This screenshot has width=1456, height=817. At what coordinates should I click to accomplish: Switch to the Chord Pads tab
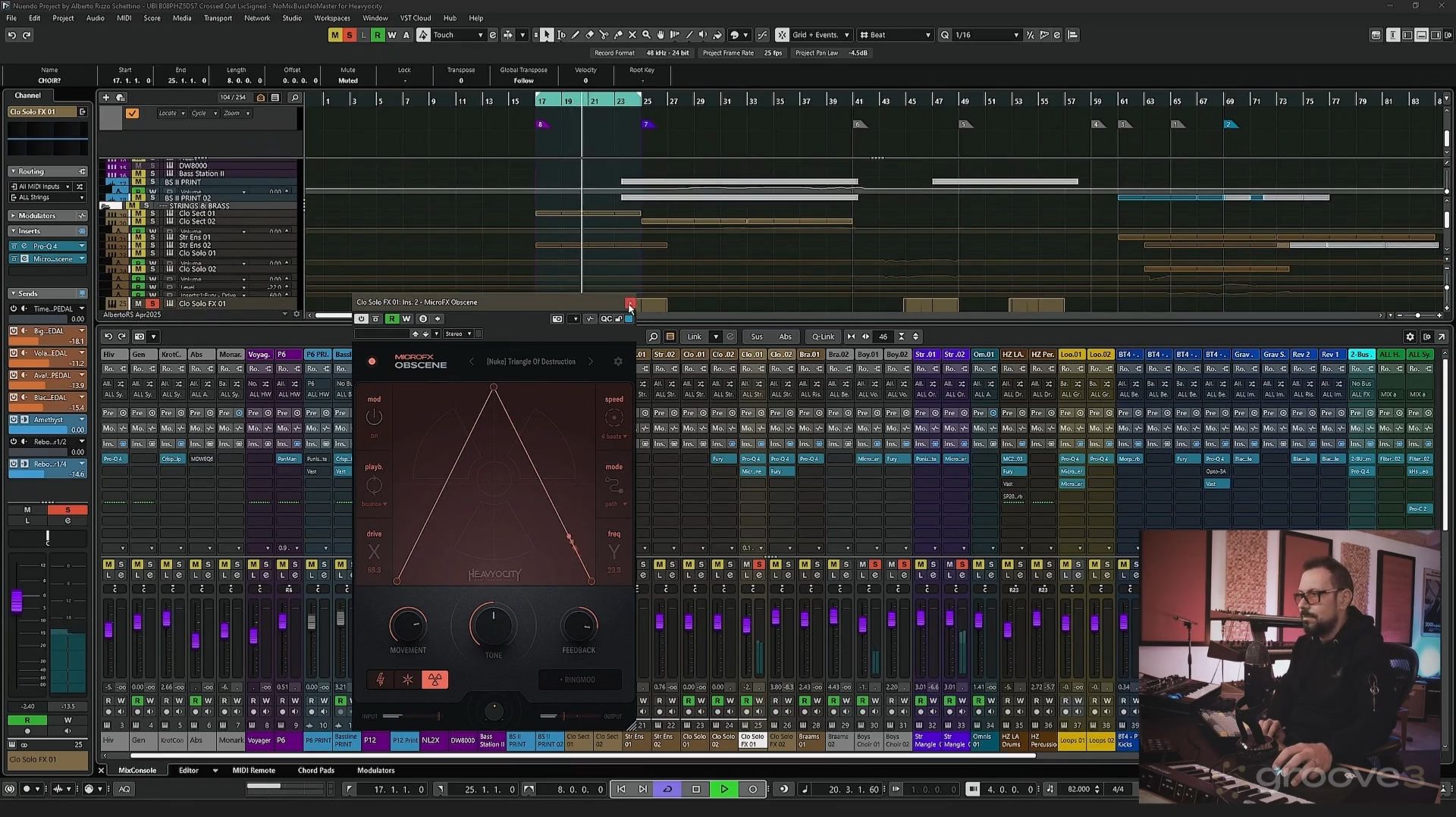point(315,770)
